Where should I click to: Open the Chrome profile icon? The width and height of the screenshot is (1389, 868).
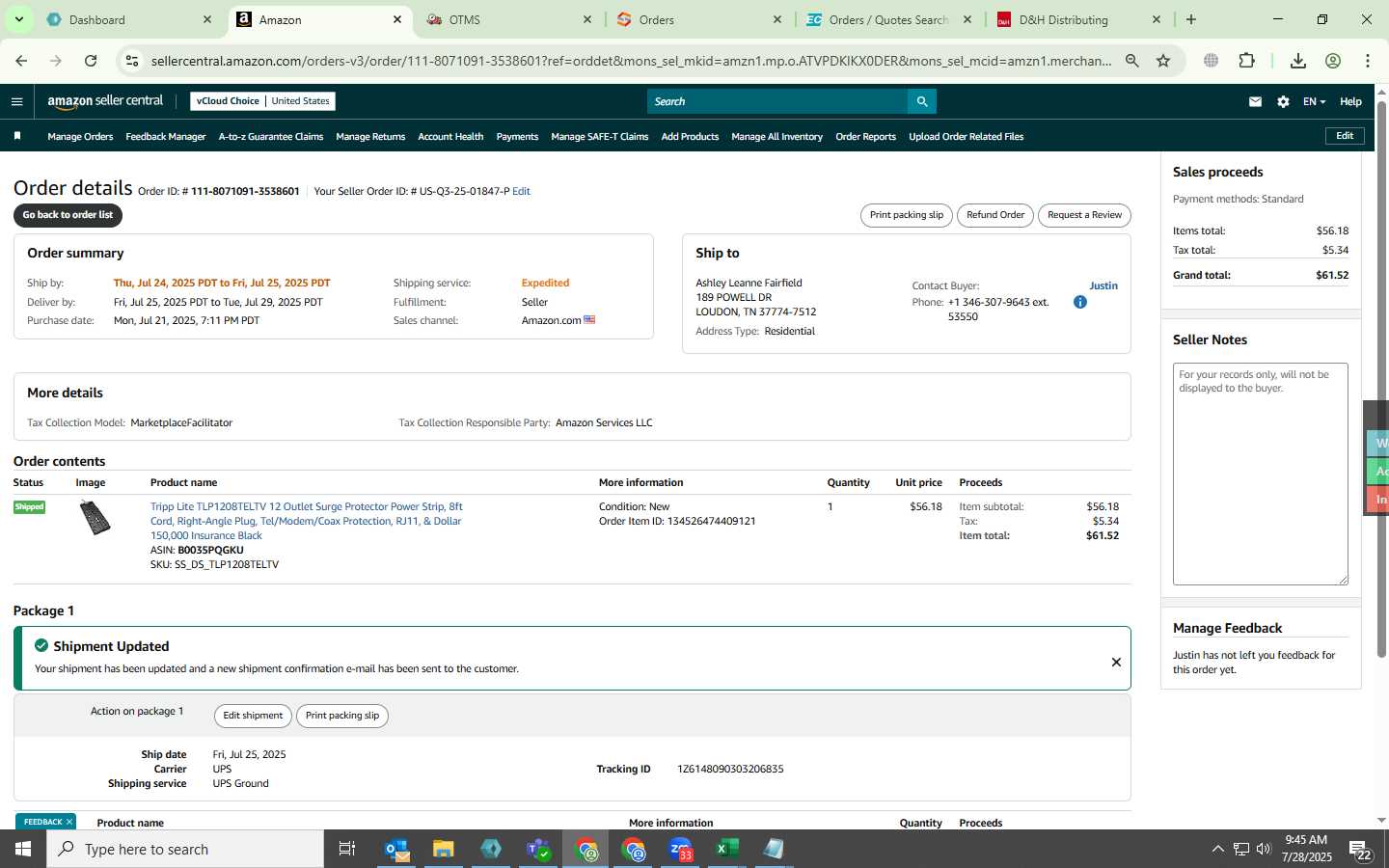click(1333, 61)
